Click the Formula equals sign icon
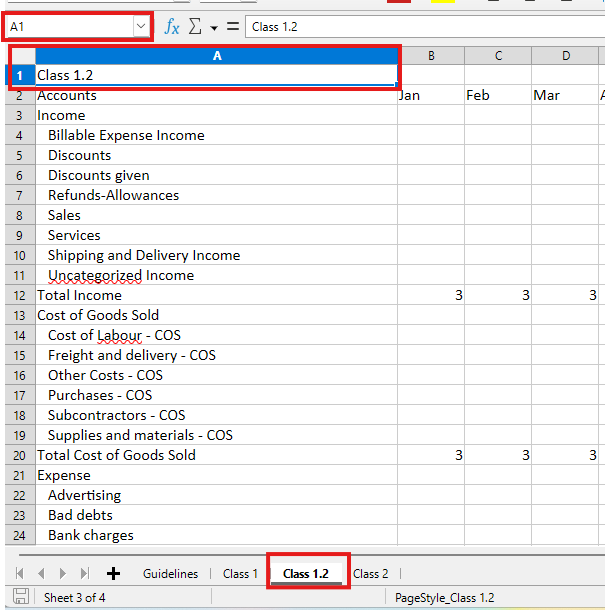The width and height of the screenshot is (605, 610). 232,27
